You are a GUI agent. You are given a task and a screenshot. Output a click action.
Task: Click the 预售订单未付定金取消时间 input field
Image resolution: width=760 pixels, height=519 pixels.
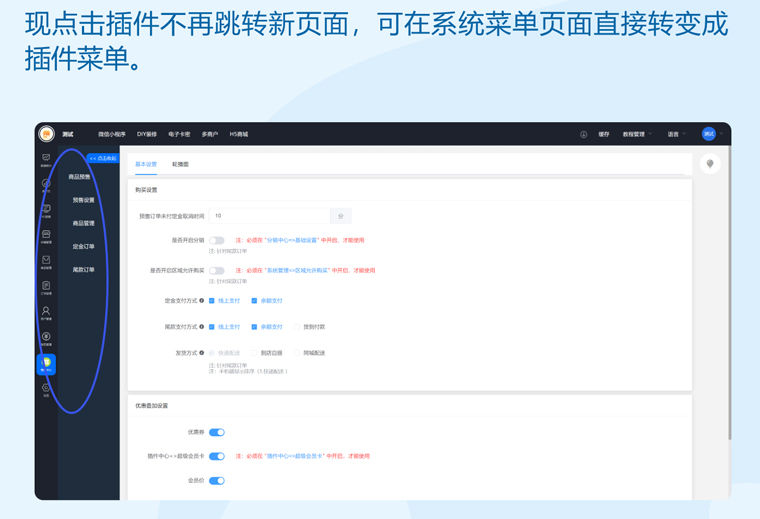tap(268, 216)
